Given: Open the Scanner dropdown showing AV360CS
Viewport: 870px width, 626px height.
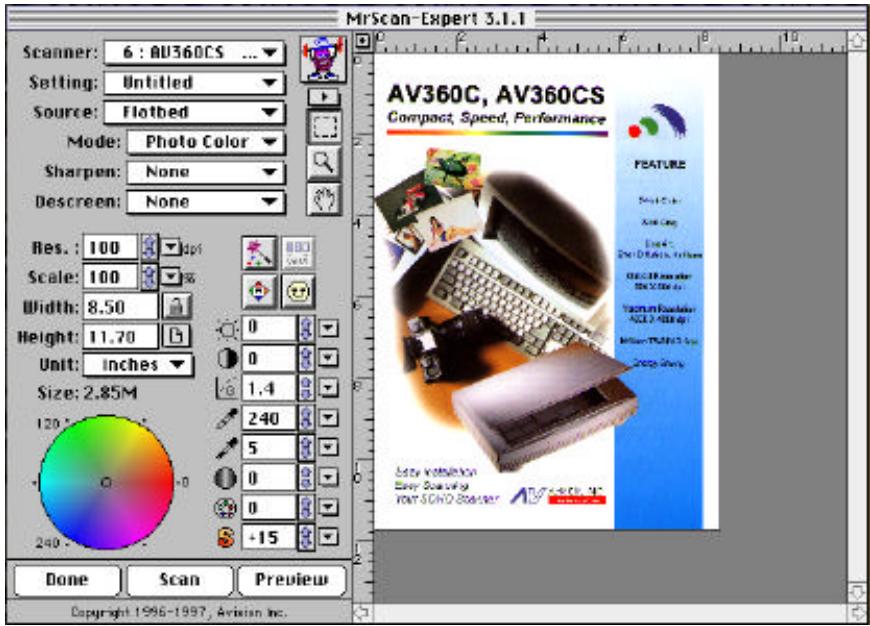Looking at the screenshot, I should tap(195, 53).
